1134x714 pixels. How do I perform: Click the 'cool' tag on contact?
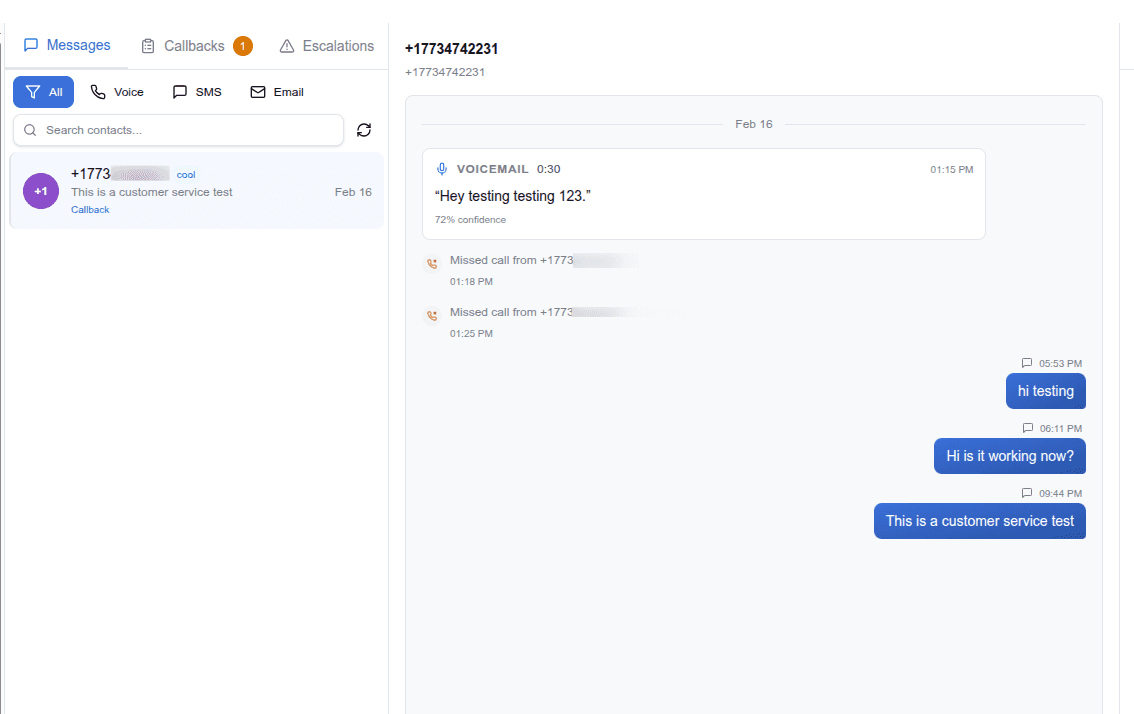186,175
